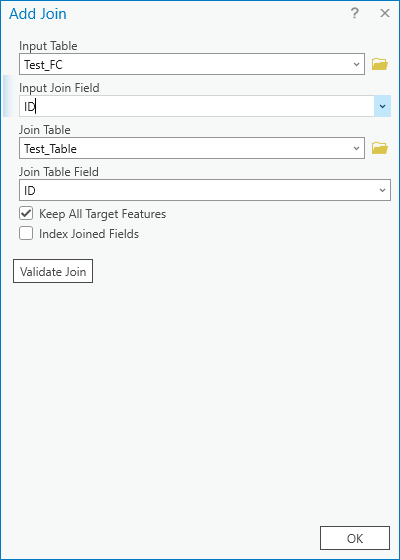Viewport: 400px width, 560px height.
Task: Click the Validate Join button
Action: (x=53, y=271)
